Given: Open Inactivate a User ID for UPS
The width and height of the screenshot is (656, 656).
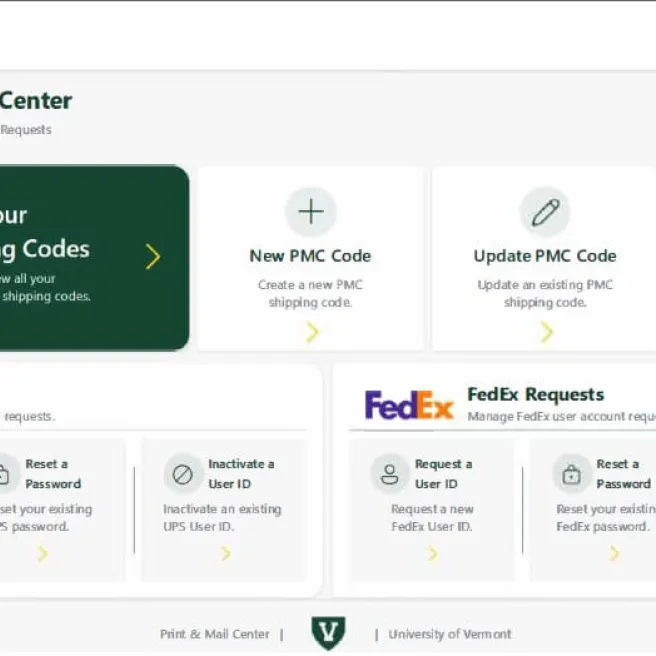Looking at the screenshot, I should tap(241, 474).
